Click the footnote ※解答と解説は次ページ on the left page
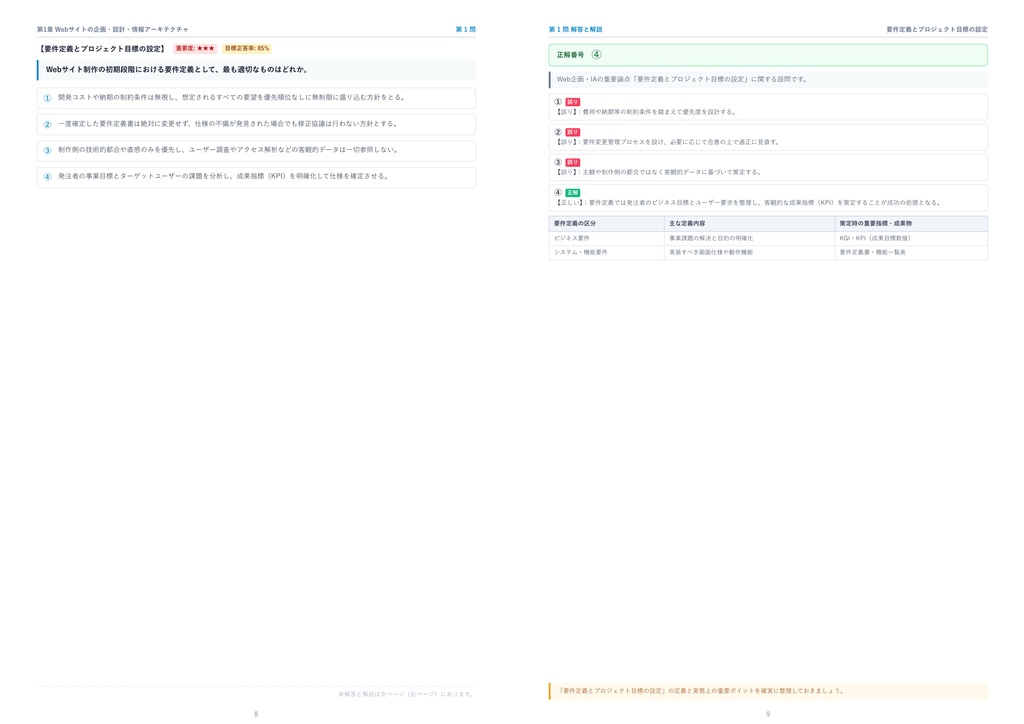This screenshot has width=1024, height=724. coord(406,694)
